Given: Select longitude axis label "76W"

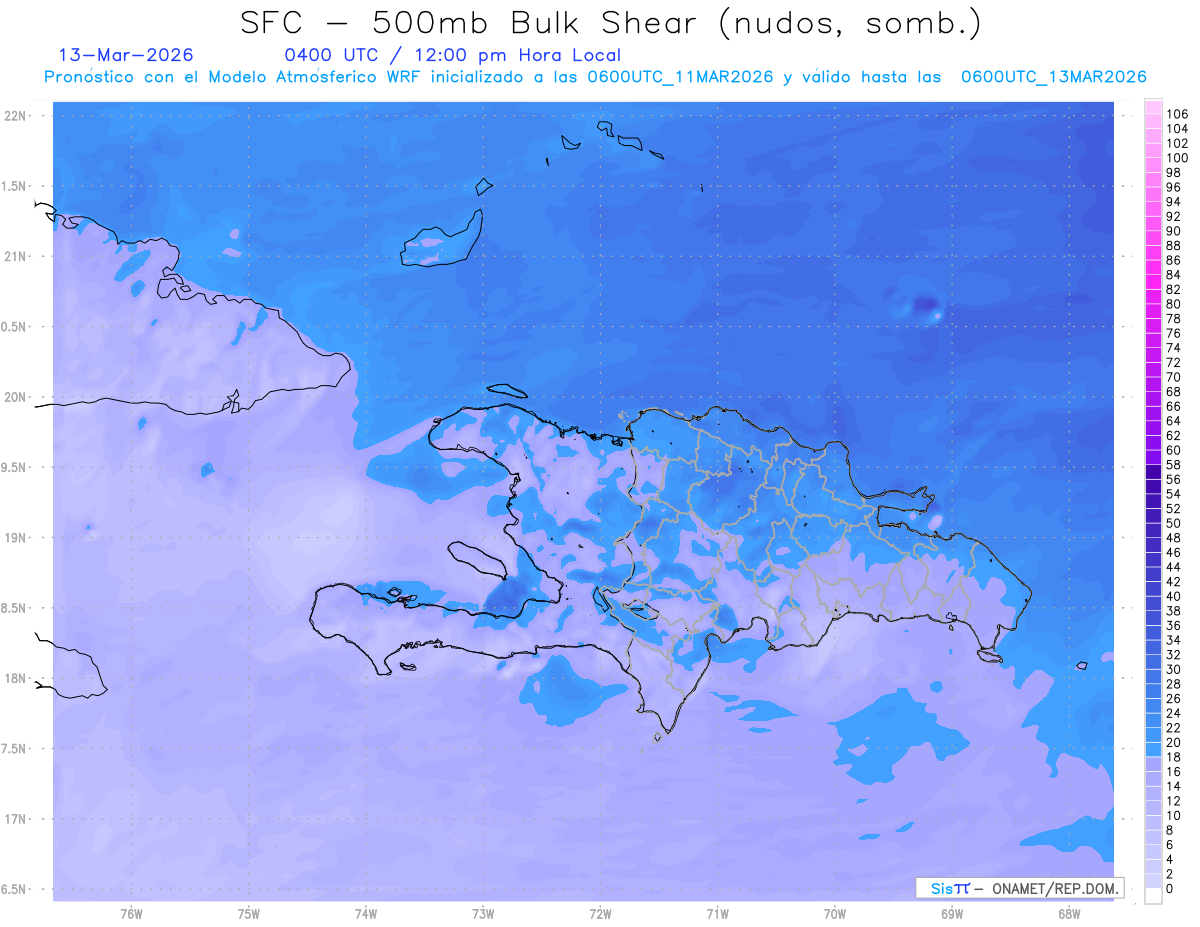Looking at the screenshot, I should 131,914.
